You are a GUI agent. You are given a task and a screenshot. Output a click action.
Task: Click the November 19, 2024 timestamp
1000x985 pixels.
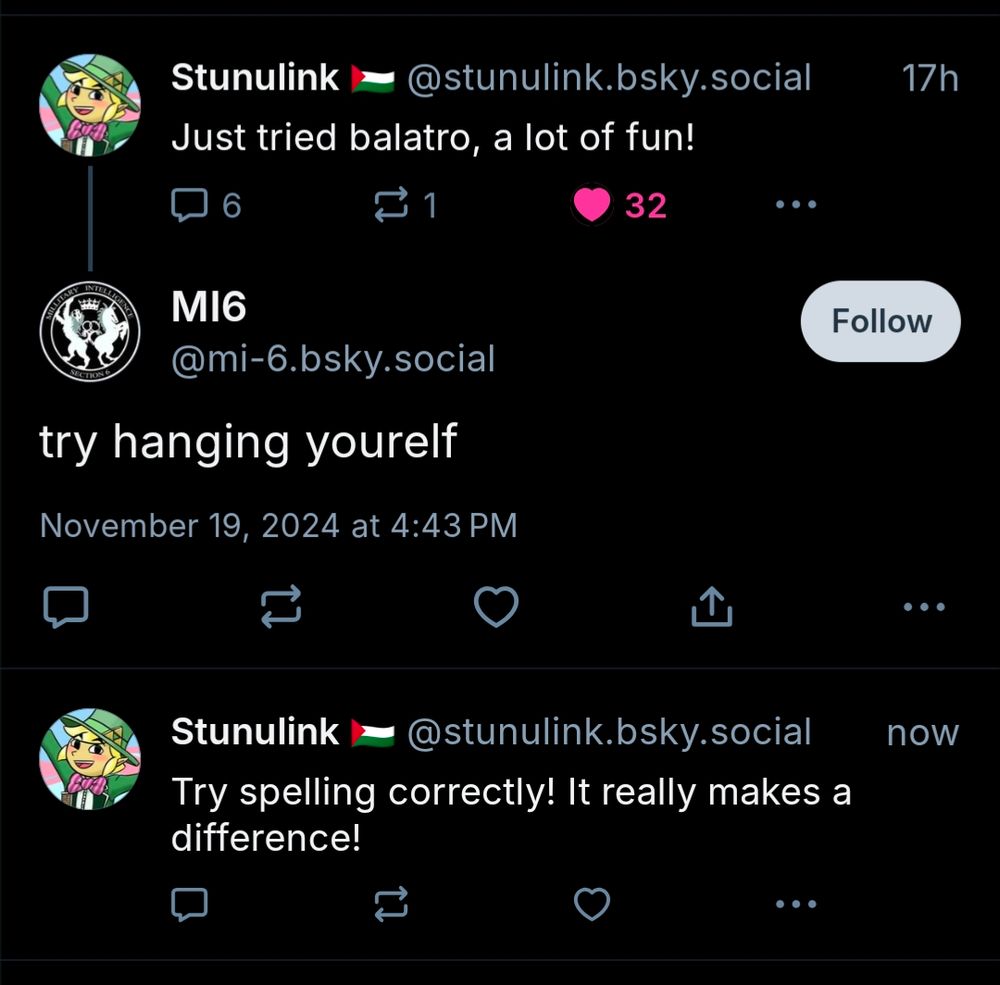pos(278,525)
